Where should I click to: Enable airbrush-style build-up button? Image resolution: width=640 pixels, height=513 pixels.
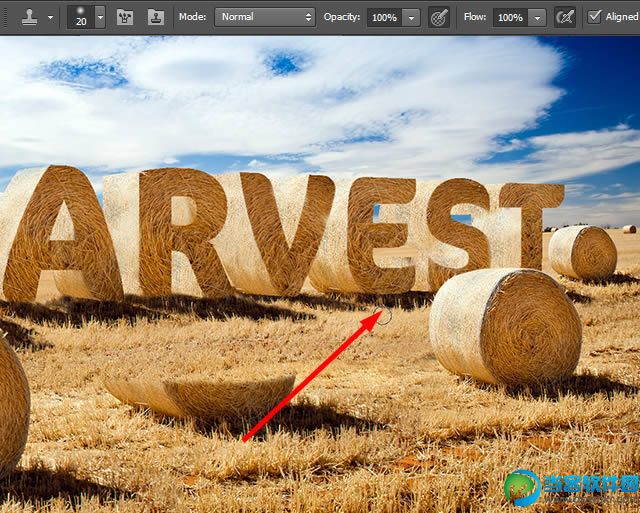(565, 17)
